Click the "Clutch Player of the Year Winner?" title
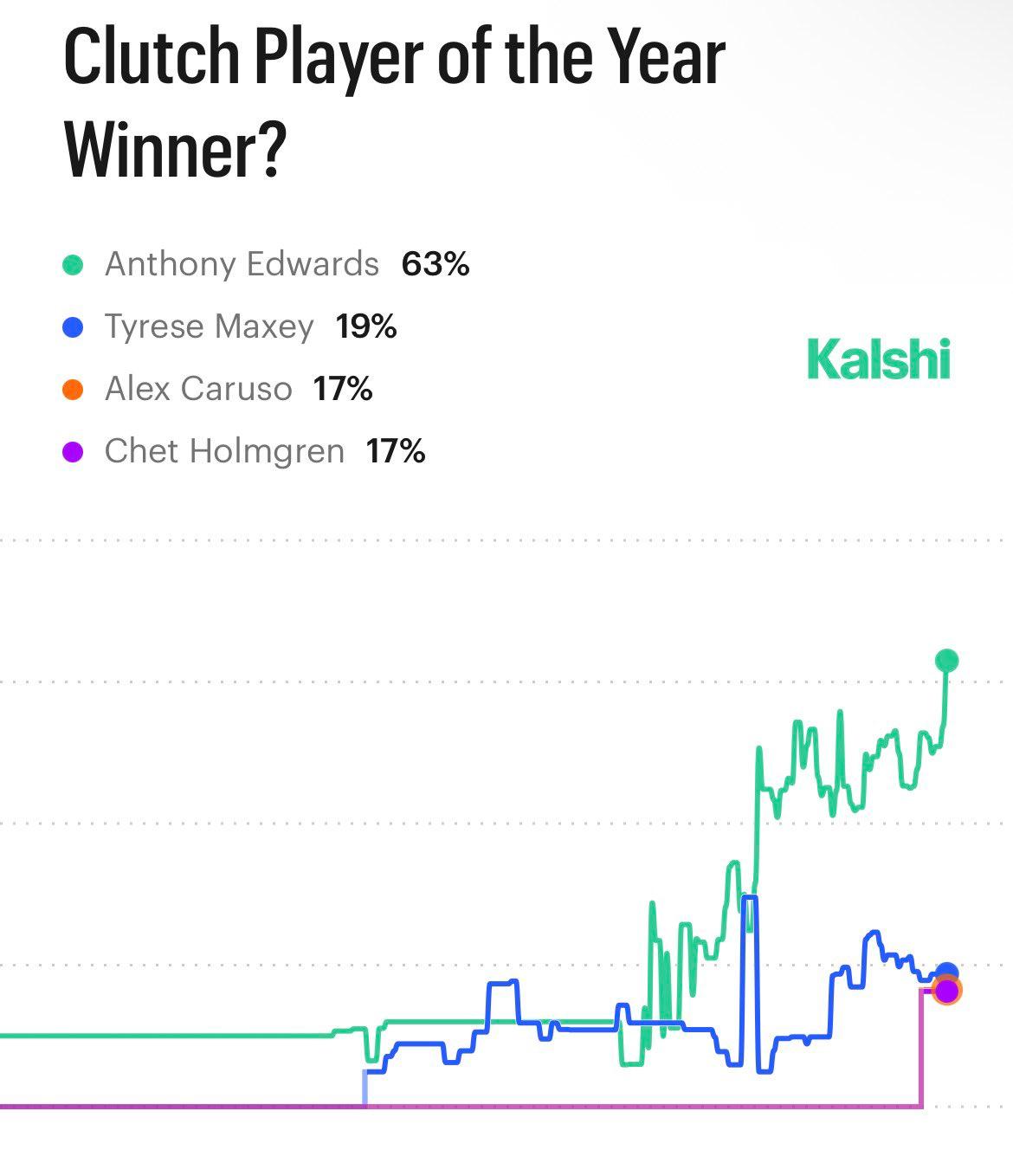The width and height of the screenshot is (1013, 1176). point(394,103)
